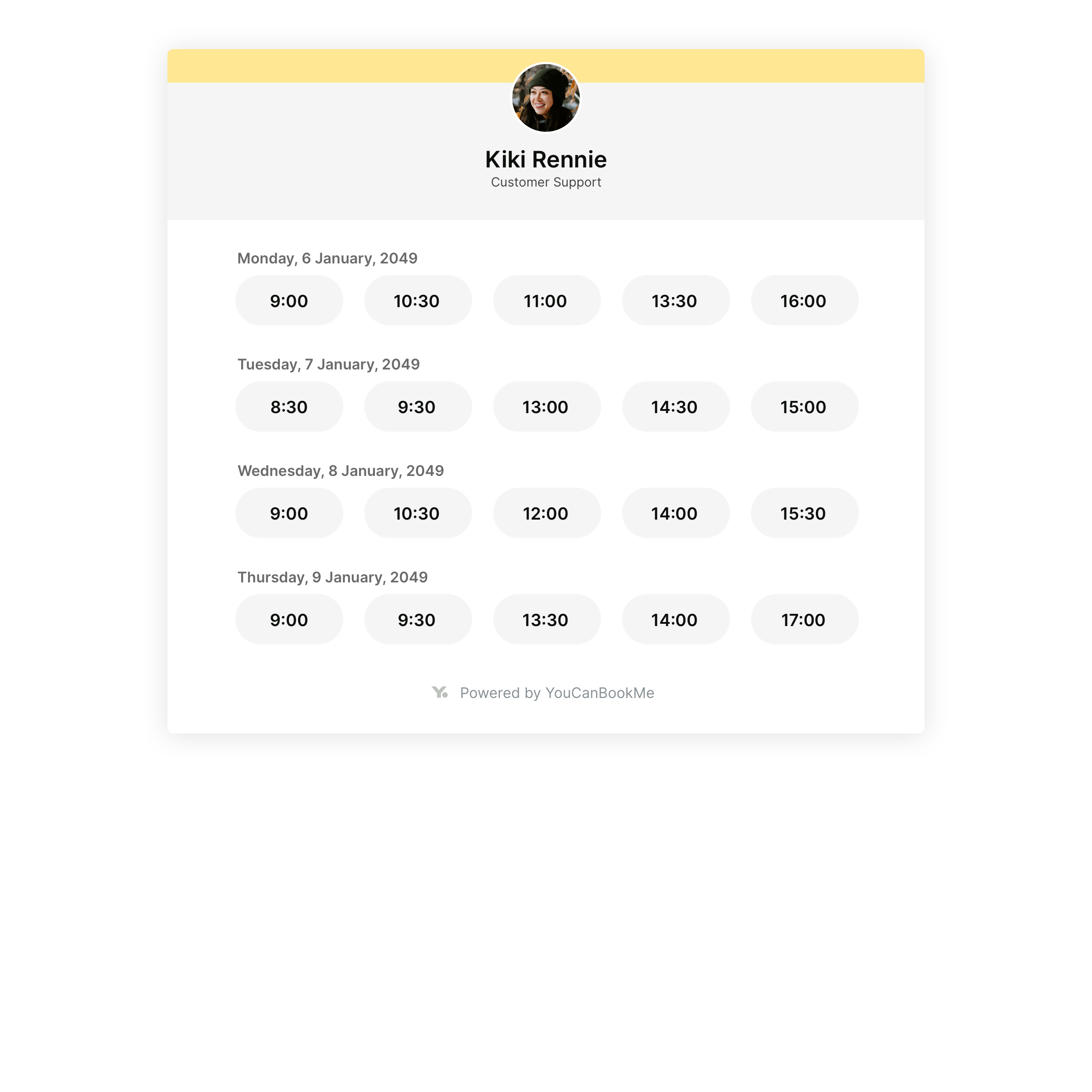Image resolution: width=1092 pixels, height=1092 pixels.
Task: Click Kiki Rennie's profile photo
Action: pyautogui.click(x=546, y=97)
